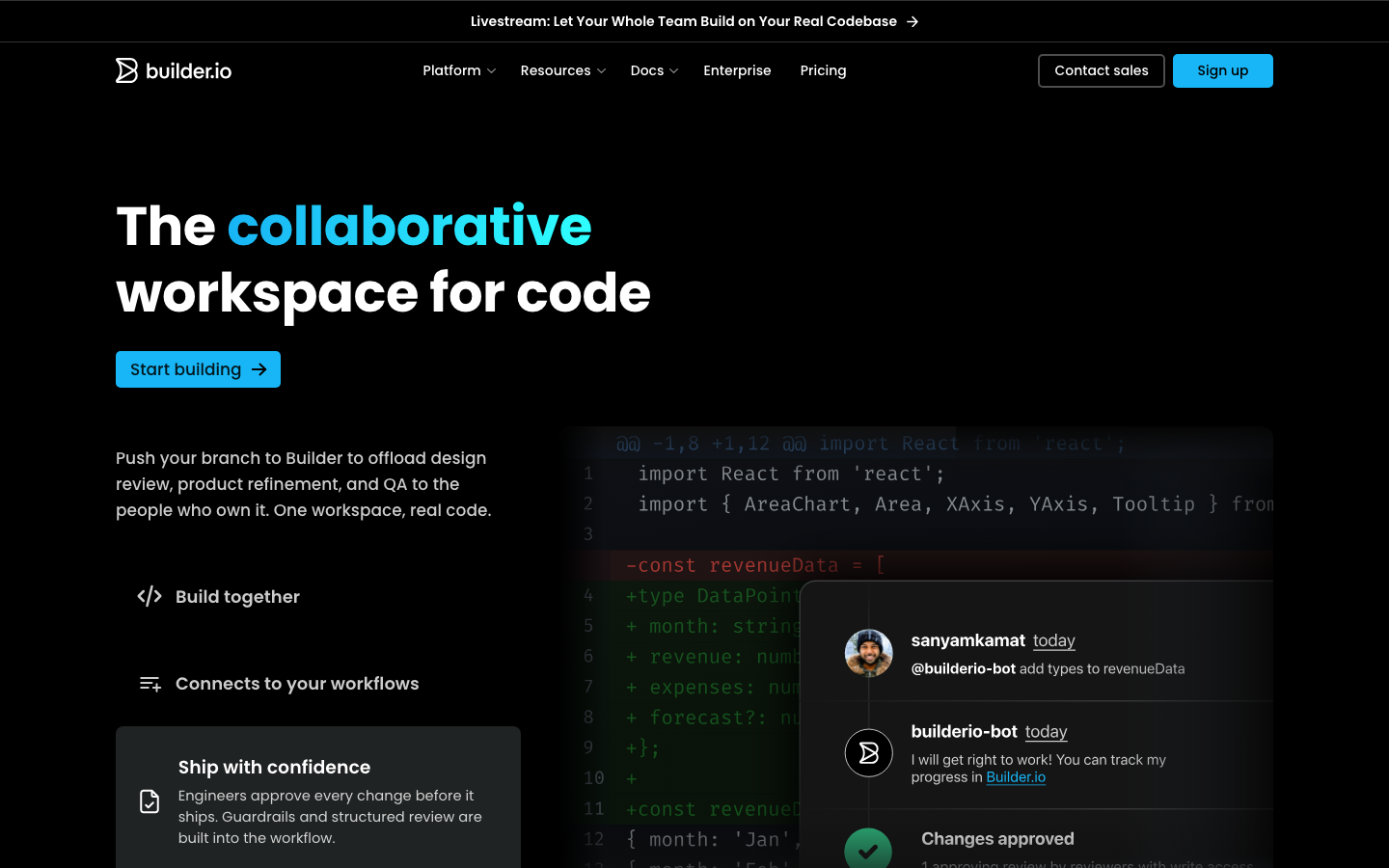
Task: Open the Enterprise page
Action: point(737,70)
